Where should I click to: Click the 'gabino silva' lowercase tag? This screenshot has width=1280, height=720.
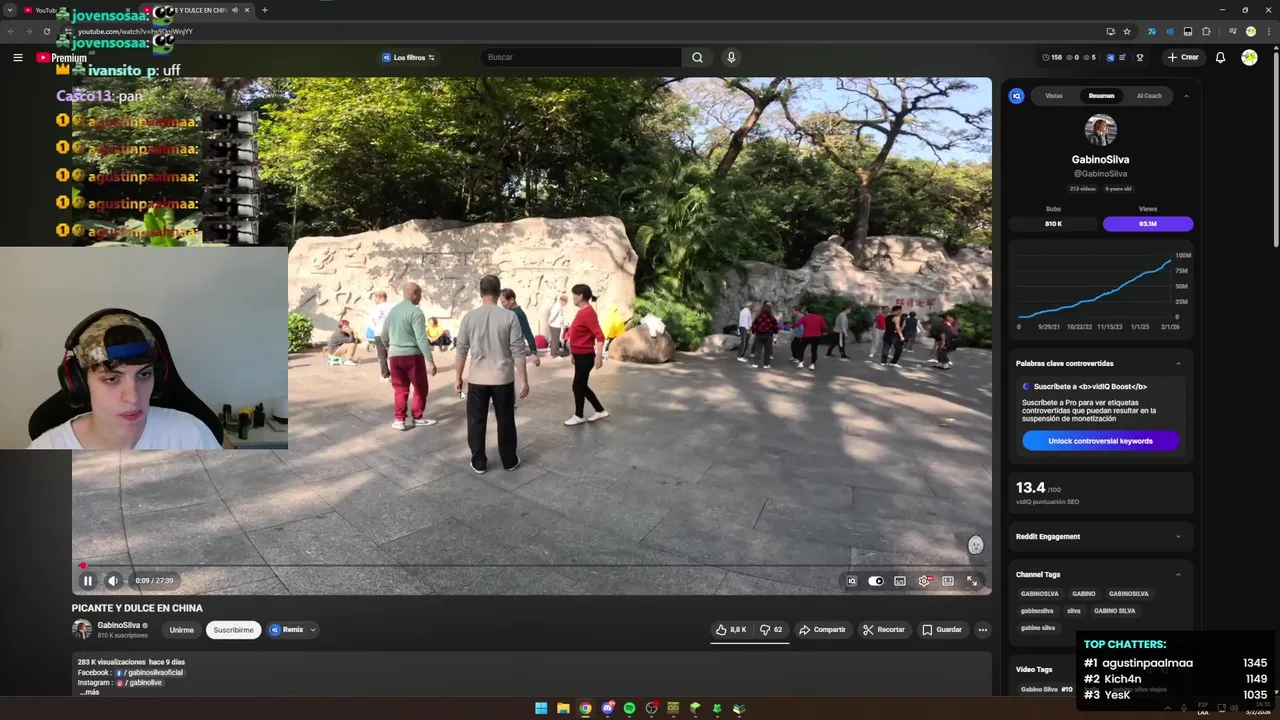pos(1037,628)
